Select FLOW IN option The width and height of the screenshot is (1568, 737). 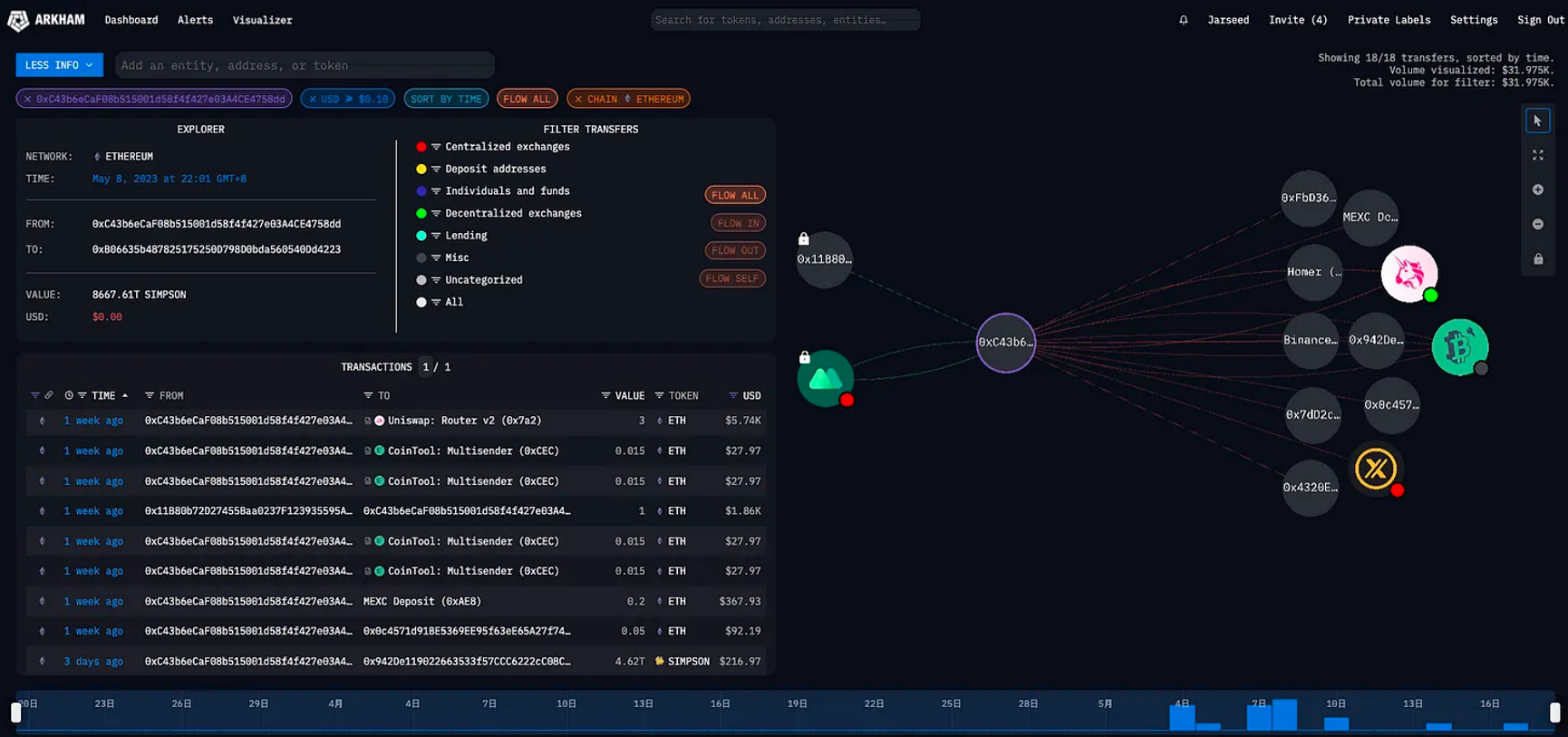tap(738, 223)
